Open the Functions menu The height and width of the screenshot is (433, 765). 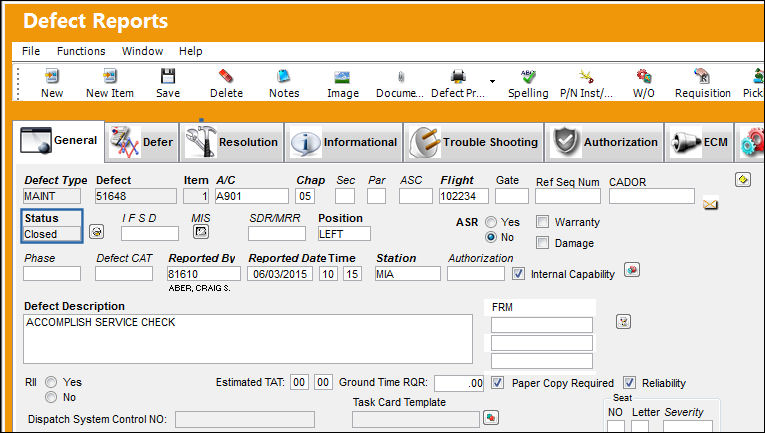[x=81, y=51]
